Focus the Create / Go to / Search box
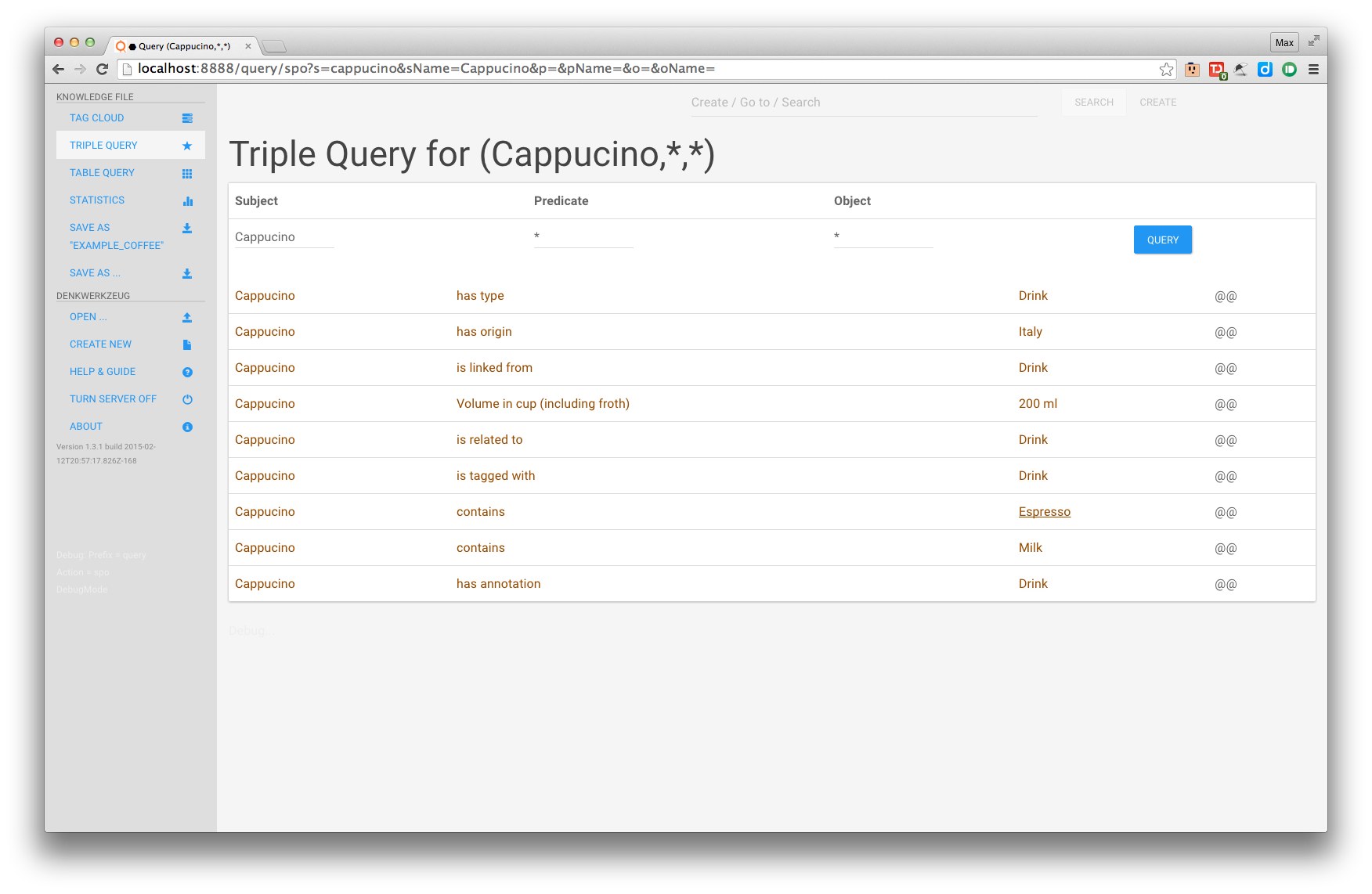1372x894 pixels. pos(863,103)
